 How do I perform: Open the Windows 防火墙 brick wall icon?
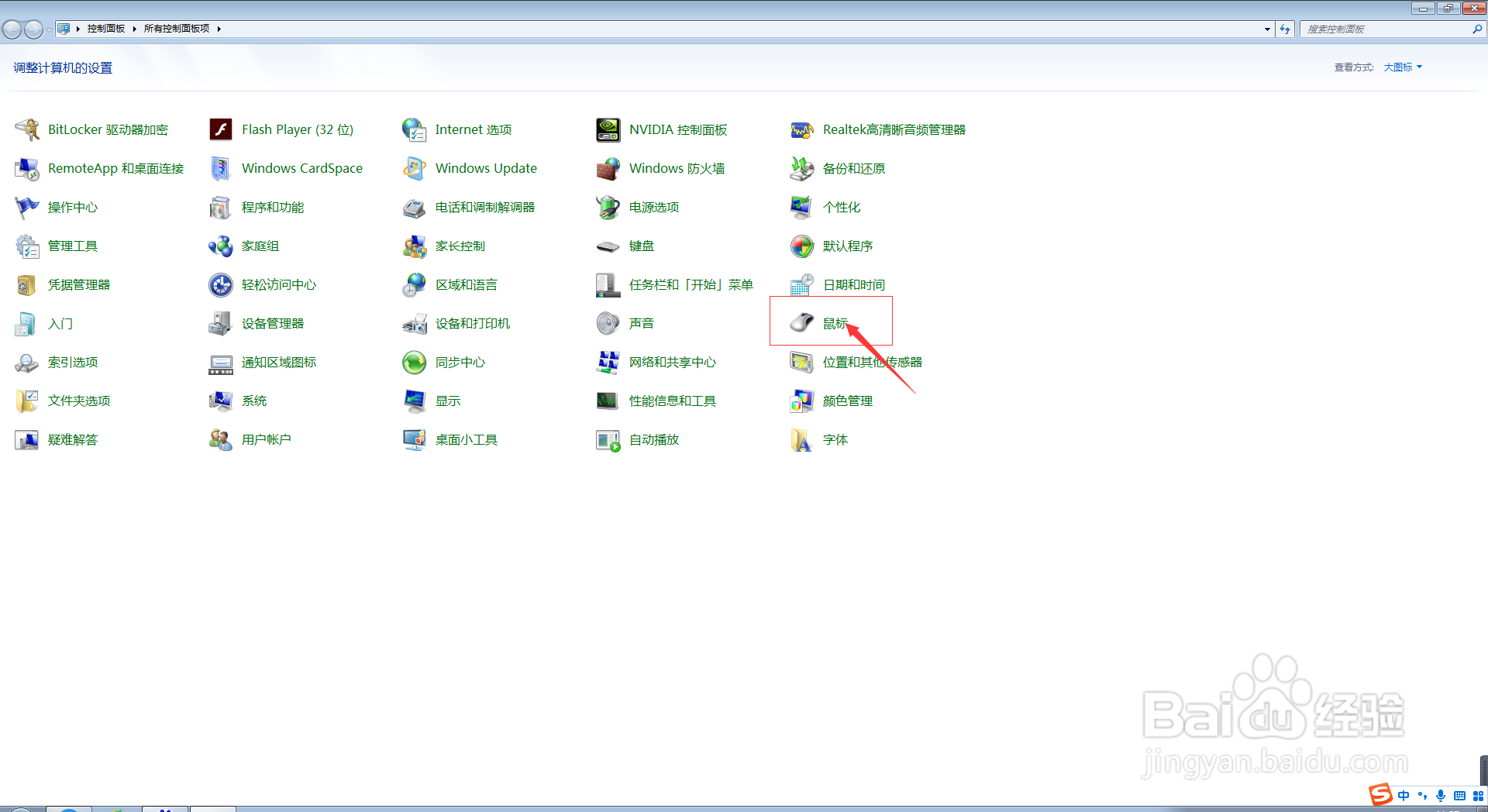(x=608, y=168)
